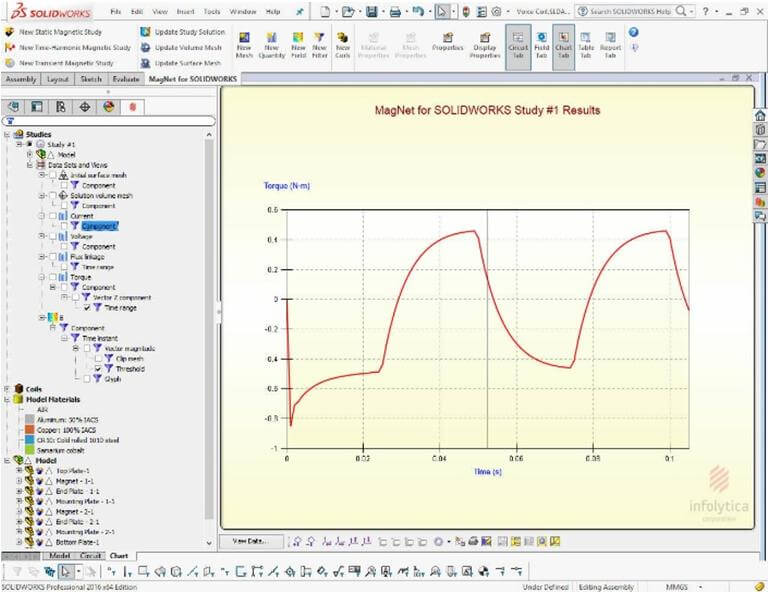Open the Insert menu
Screen dimensions: 780x592
(186, 11)
